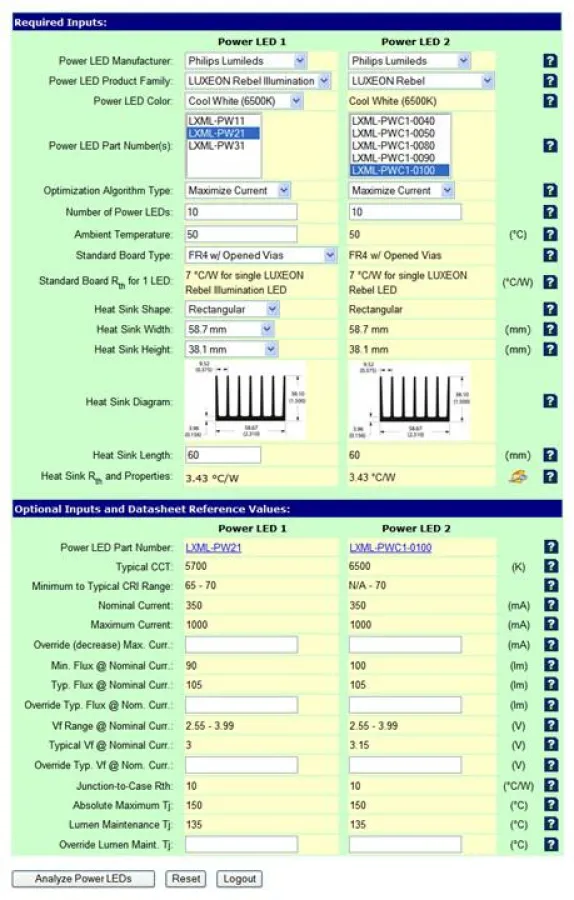Open Power LED 2 Manufacturer dropdown
Viewport: 574px width, 900px height.
tap(410, 61)
